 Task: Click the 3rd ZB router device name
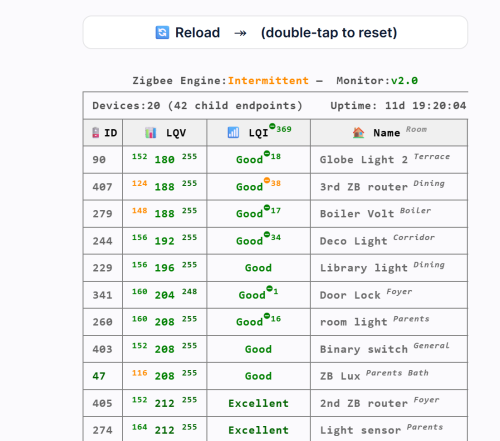(x=364, y=187)
